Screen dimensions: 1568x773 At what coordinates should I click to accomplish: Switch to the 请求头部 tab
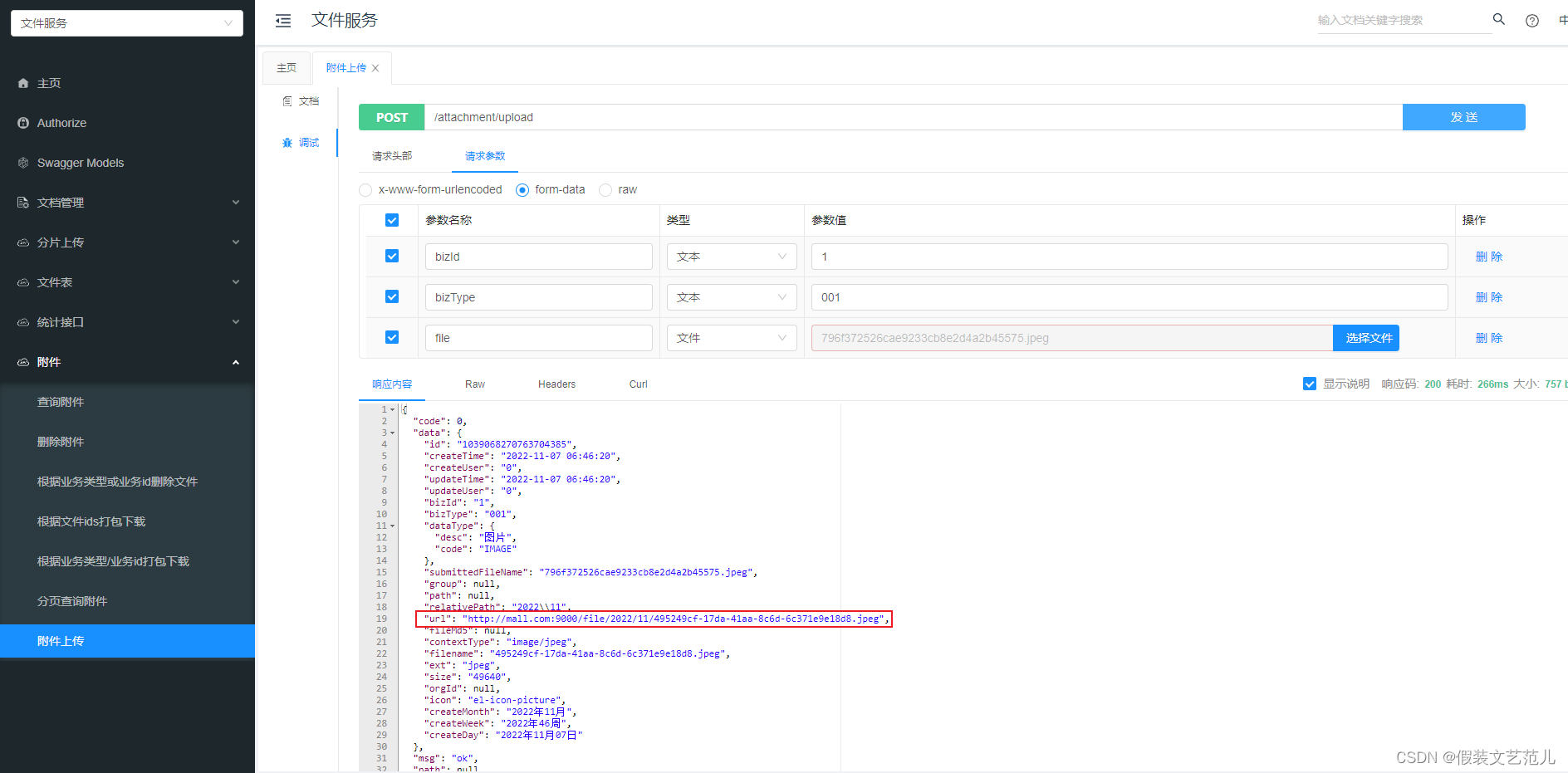coord(392,156)
